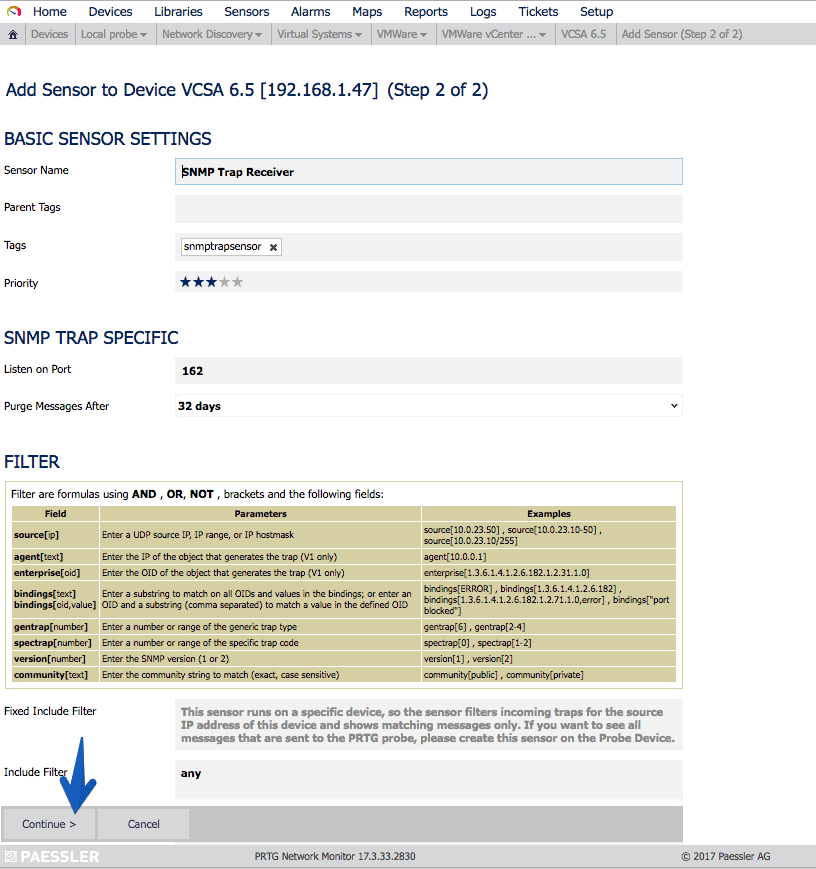Click PRTG Network Monitor version text in footer

pyautogui.click(x=335, y=856)
